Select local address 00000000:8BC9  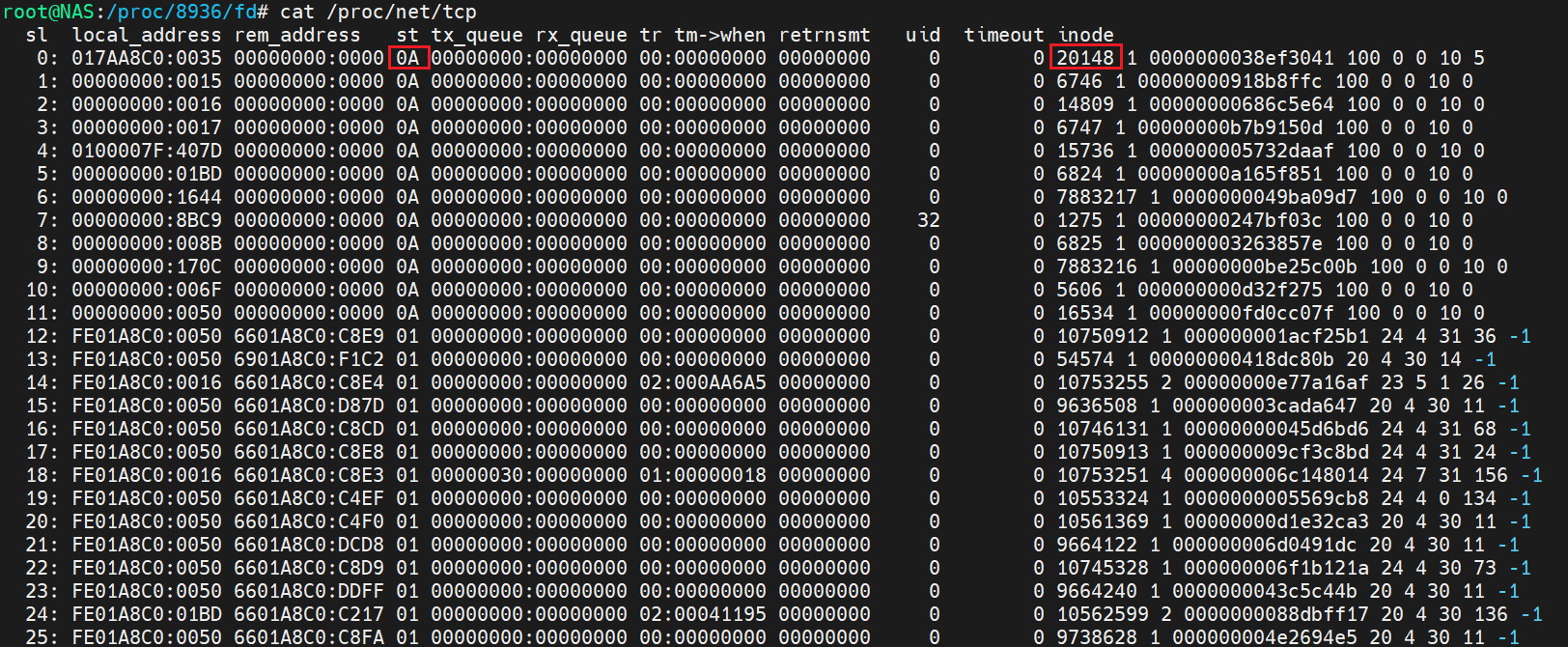tap(147, 220)
